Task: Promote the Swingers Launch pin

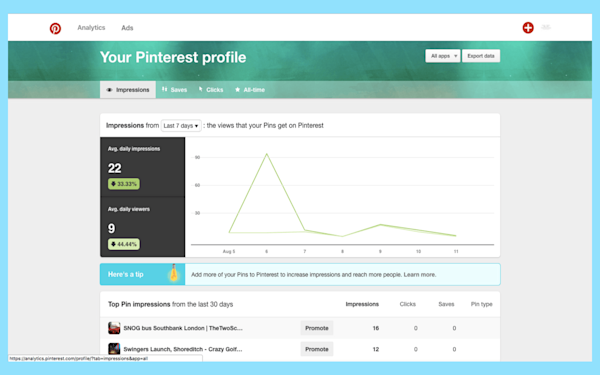Action: point(317,349)
